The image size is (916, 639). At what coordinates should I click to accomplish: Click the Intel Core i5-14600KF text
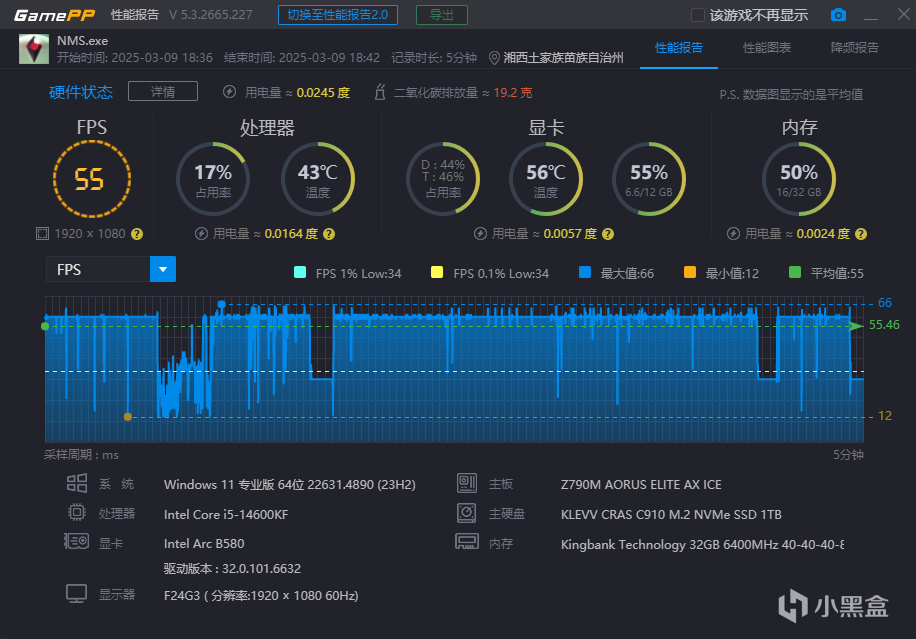[x=226, y=515]
